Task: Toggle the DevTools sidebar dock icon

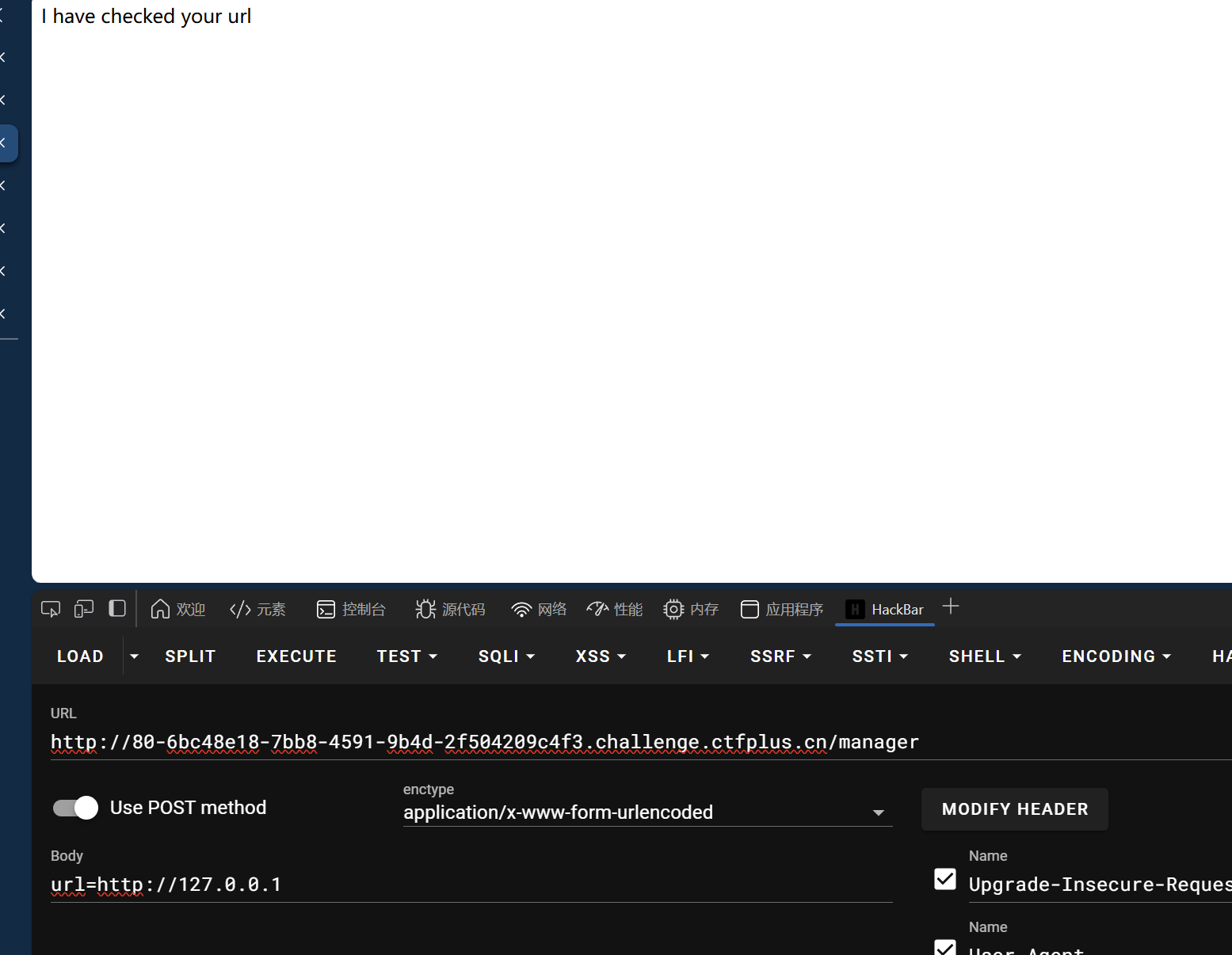Action: (117, 608)
